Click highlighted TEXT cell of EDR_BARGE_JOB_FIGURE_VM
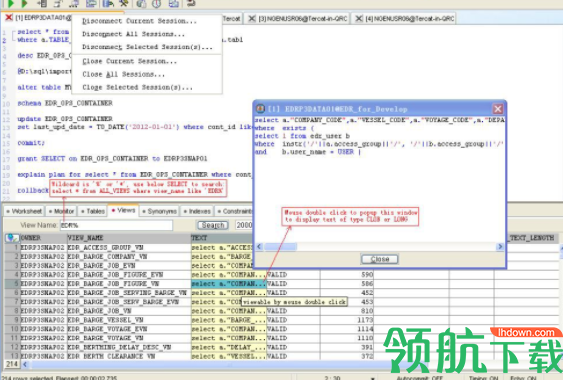This screenshot has height=380, width=563. (228, 284)
